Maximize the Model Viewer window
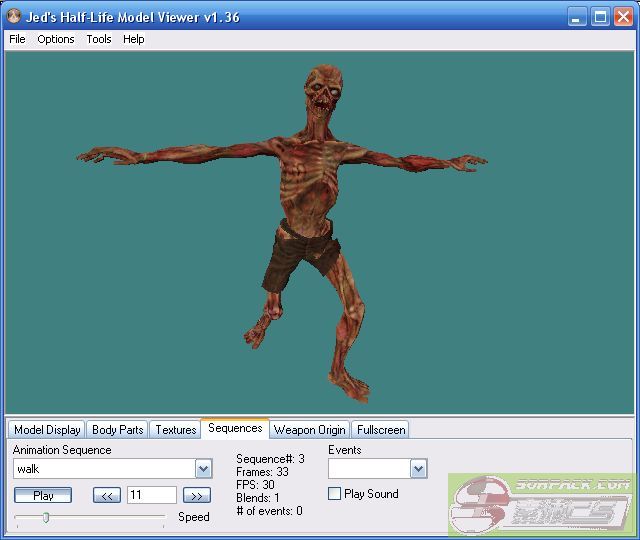Viewport: 640px width, 540px height. point(600,17)
